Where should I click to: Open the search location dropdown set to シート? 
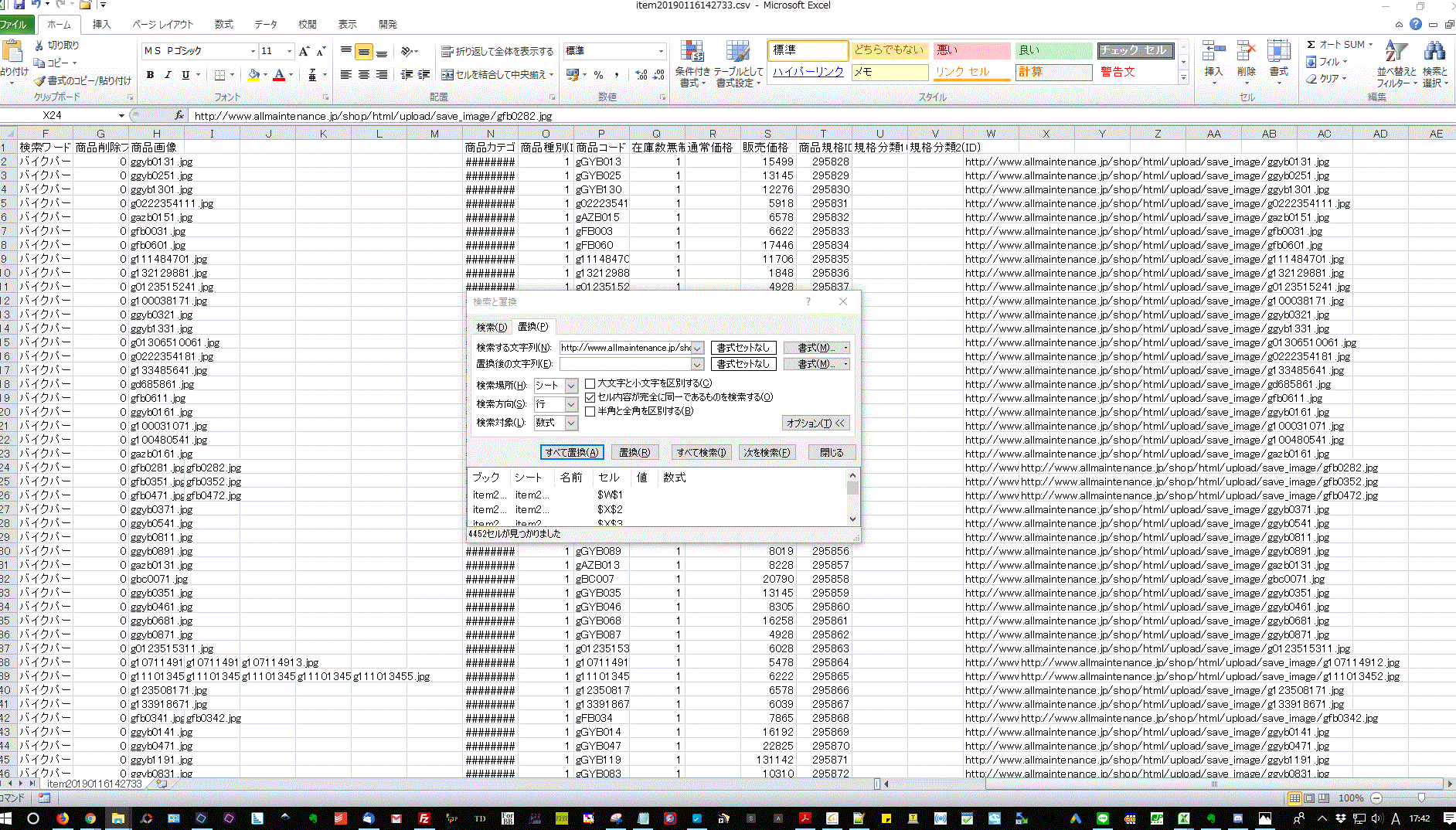click(571, 386)
